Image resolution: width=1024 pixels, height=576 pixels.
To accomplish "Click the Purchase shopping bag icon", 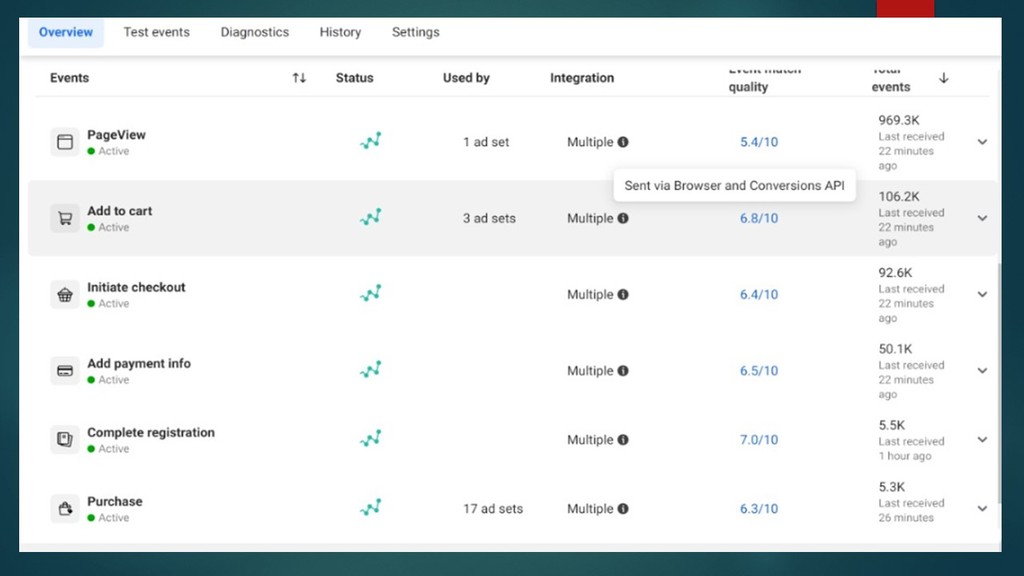I will (65, 509).
